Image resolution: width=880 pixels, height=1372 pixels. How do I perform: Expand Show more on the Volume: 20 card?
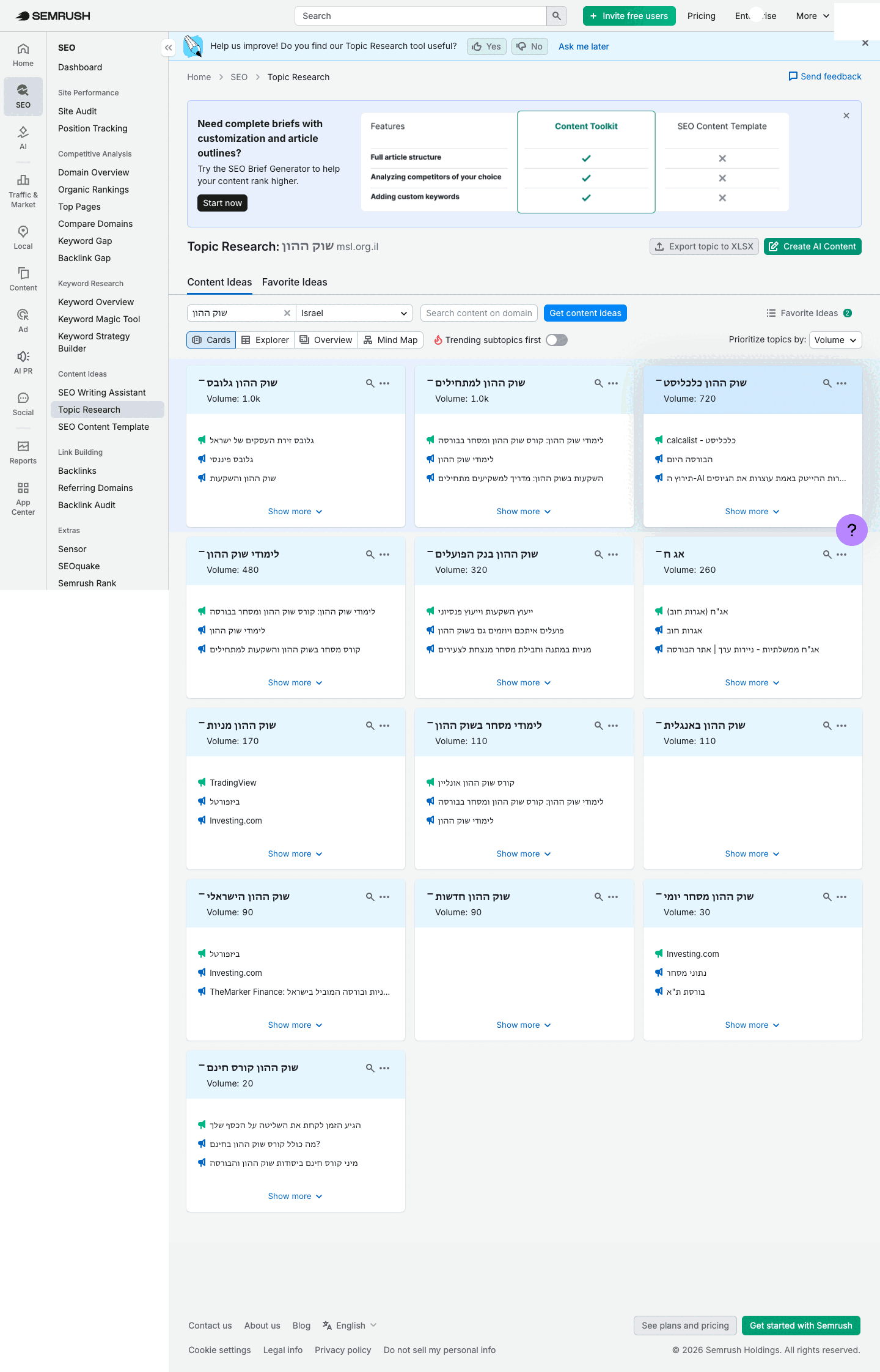295,1197
